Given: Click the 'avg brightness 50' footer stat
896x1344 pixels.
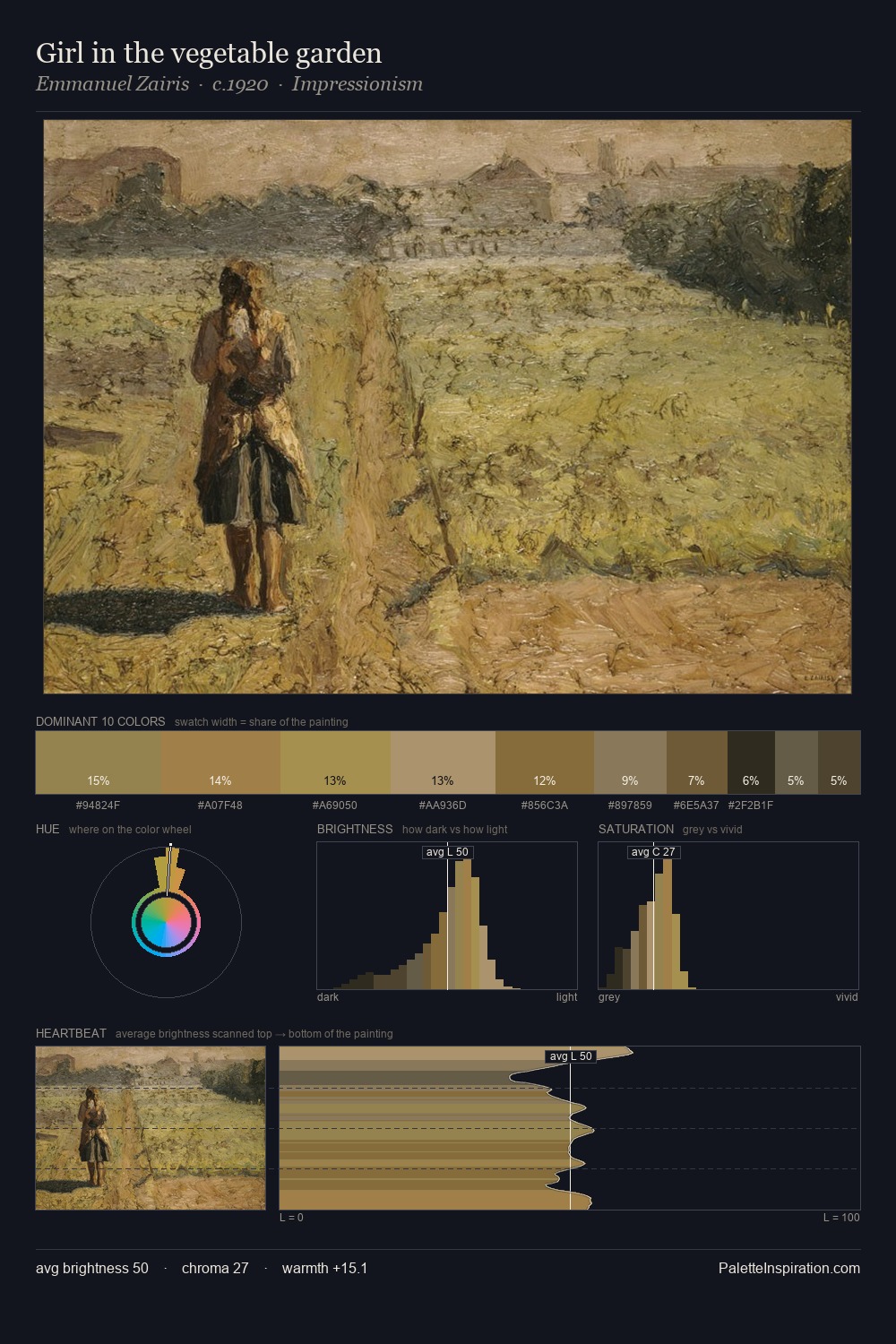Looking at the screenshot, I should 92,1268.
